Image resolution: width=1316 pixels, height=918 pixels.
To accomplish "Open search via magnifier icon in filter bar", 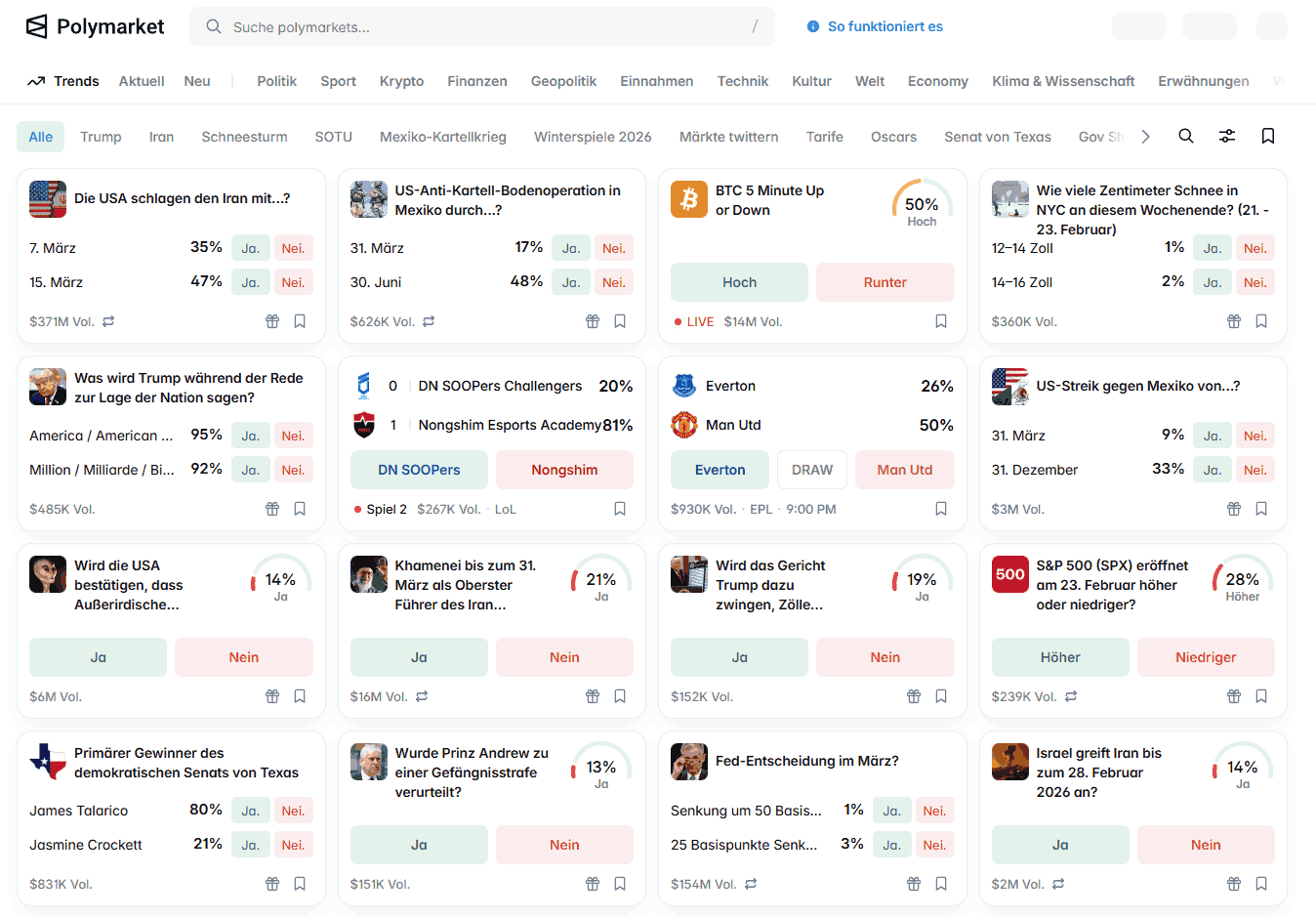I will point(1185,136).
